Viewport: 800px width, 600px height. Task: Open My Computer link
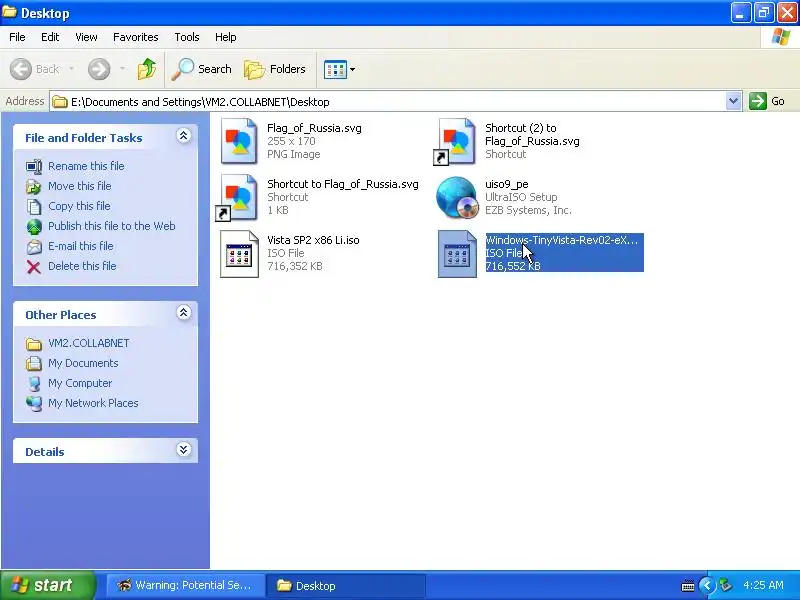[x=80, y=383]
